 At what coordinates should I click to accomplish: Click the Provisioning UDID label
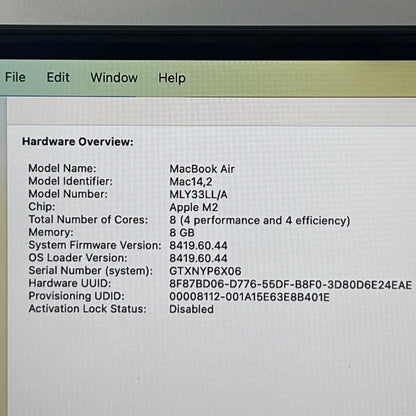(x=76, y=296)
